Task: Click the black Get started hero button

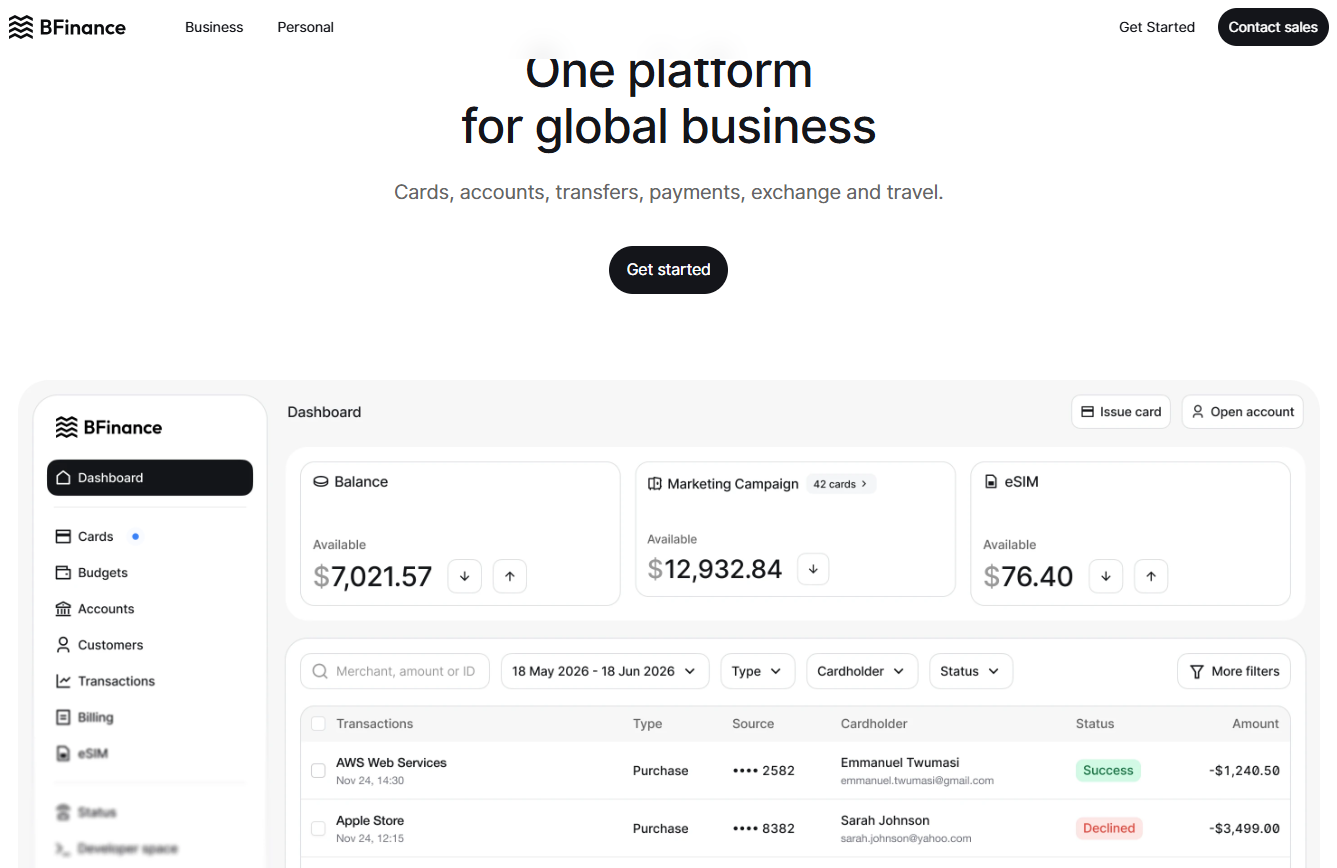Action: click(668, 270)
